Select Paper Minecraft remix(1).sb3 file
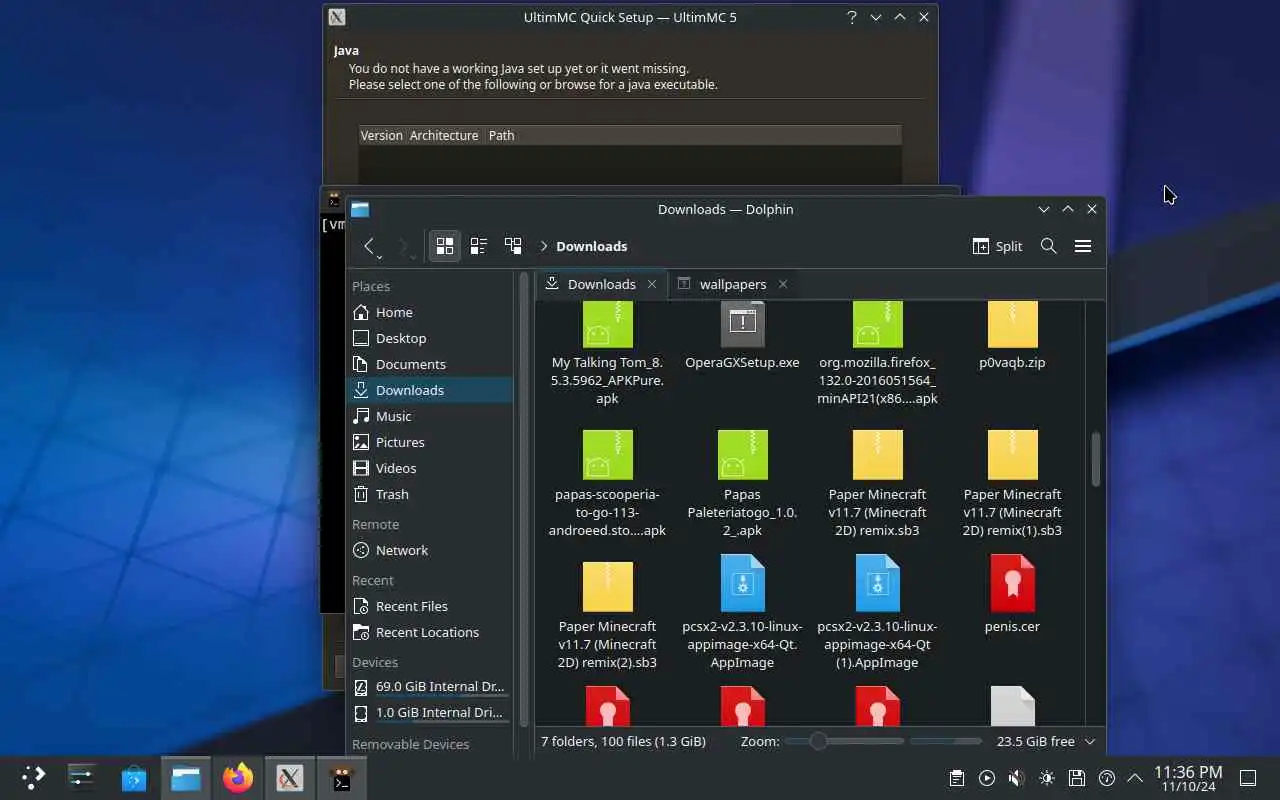 click(x=1012, y=484)
